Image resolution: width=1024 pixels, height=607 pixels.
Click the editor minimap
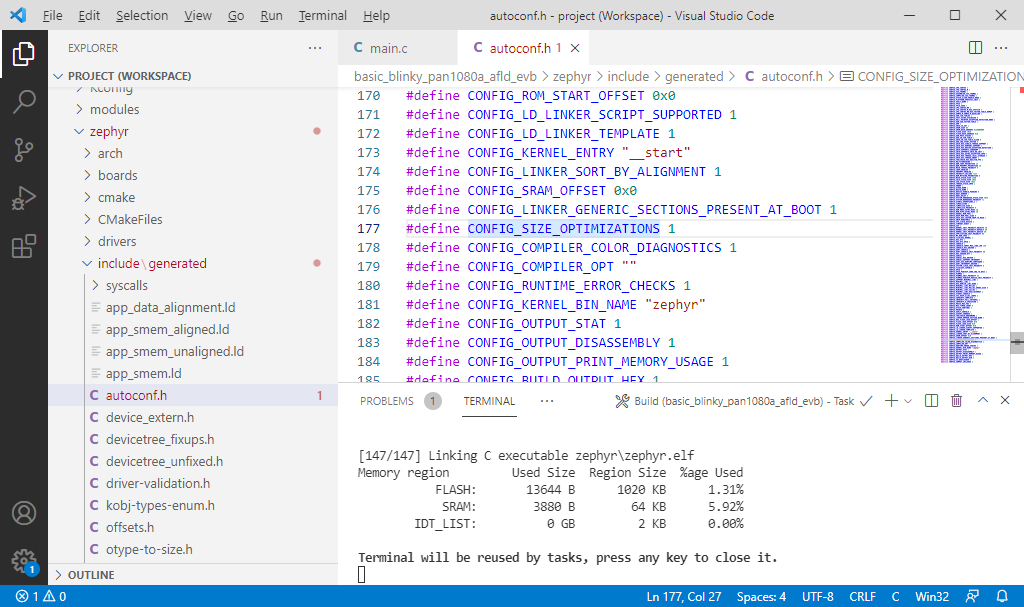click(973, 225)
